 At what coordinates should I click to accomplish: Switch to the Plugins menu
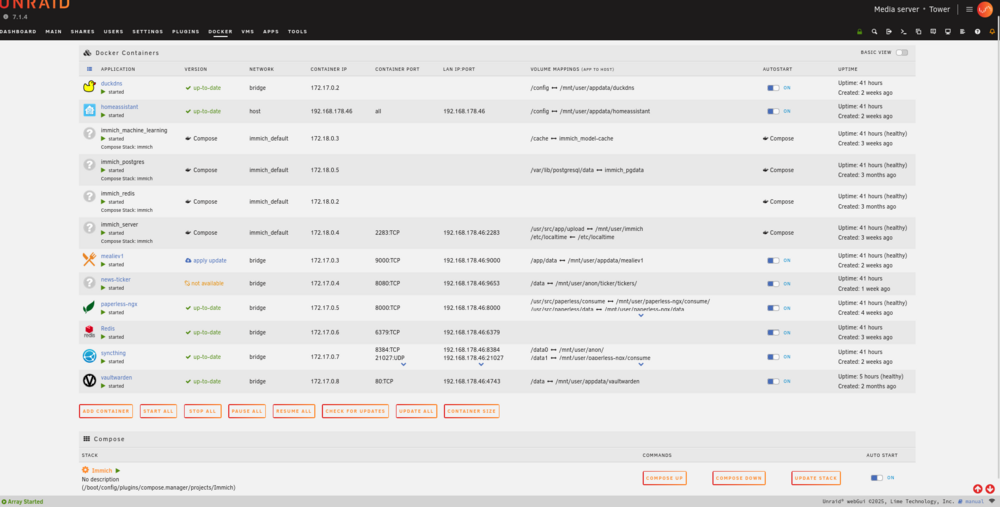point(186,31)
